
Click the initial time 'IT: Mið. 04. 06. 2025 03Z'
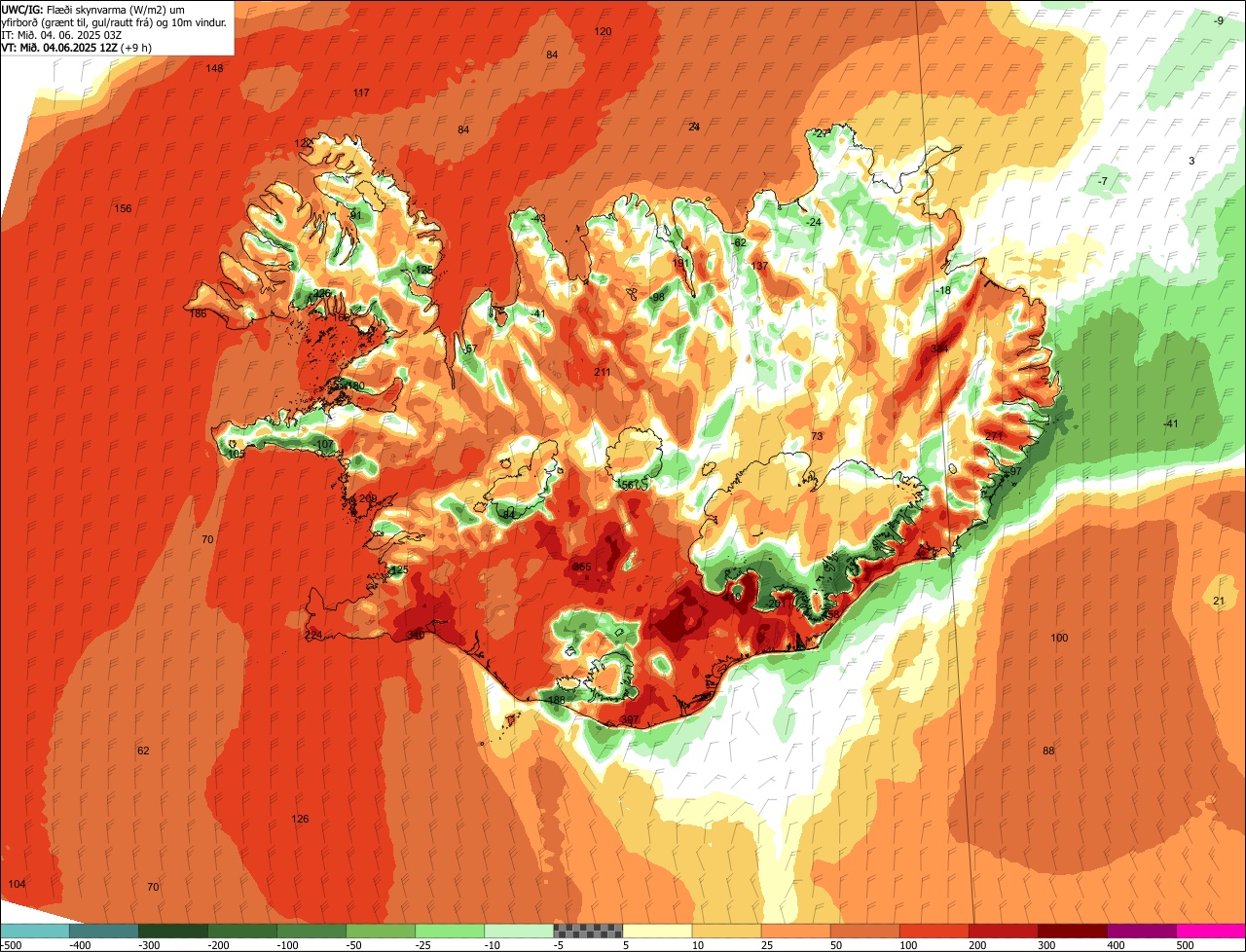61,34
